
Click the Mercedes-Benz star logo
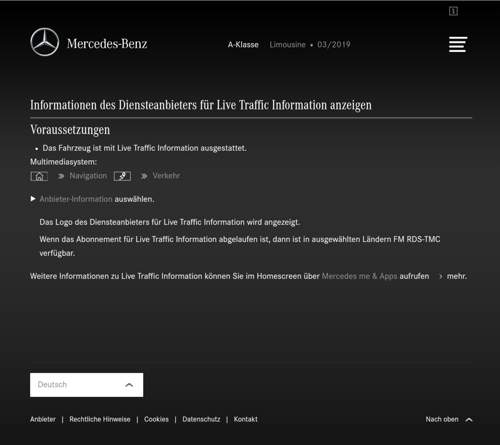click(x=45, y=42)
